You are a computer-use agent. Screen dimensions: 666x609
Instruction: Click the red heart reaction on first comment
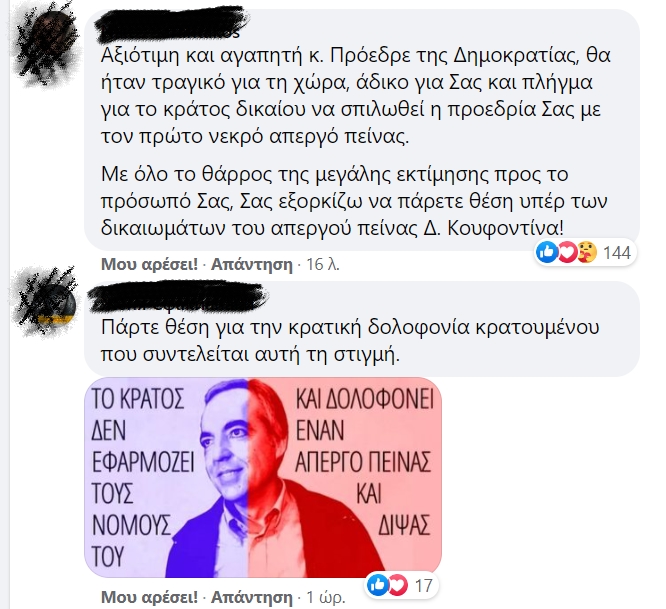pyautogui.click(x=567, y=253)
